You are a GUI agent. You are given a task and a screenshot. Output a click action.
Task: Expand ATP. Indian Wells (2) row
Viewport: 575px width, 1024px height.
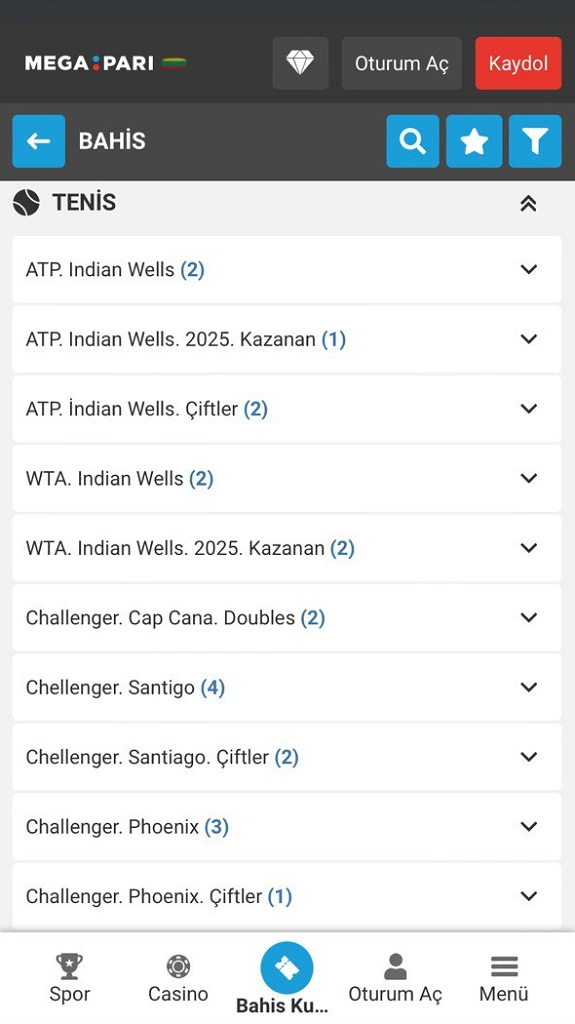coord(287,269)
